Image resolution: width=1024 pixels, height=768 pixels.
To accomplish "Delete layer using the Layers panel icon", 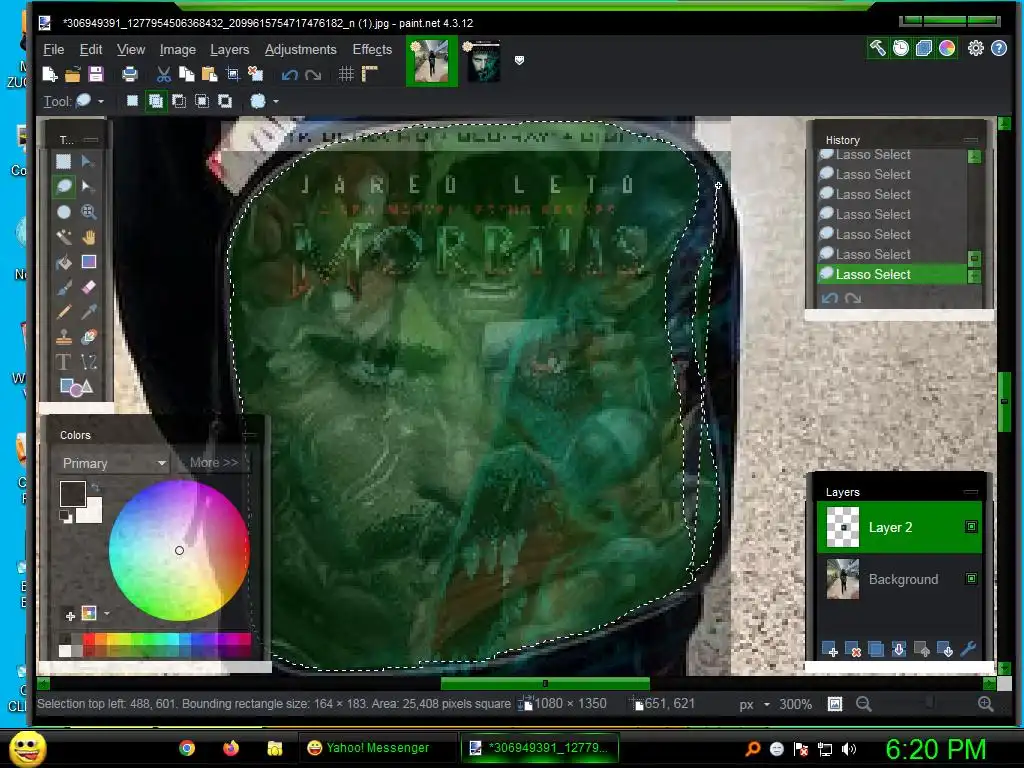I will 852,649.
